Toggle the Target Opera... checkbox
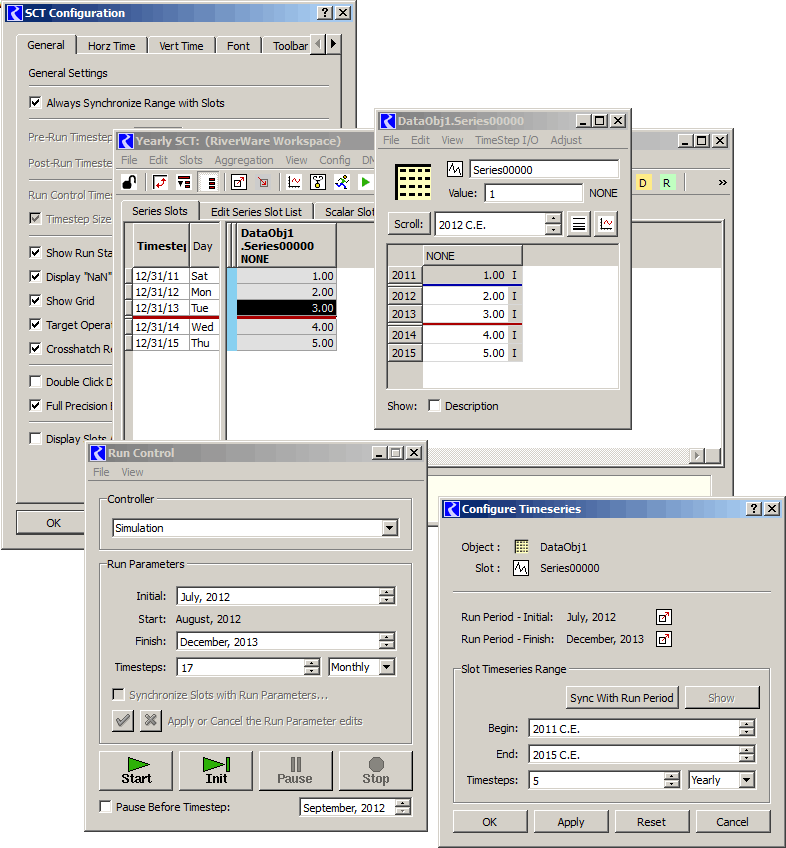 [x=35, y=324]
